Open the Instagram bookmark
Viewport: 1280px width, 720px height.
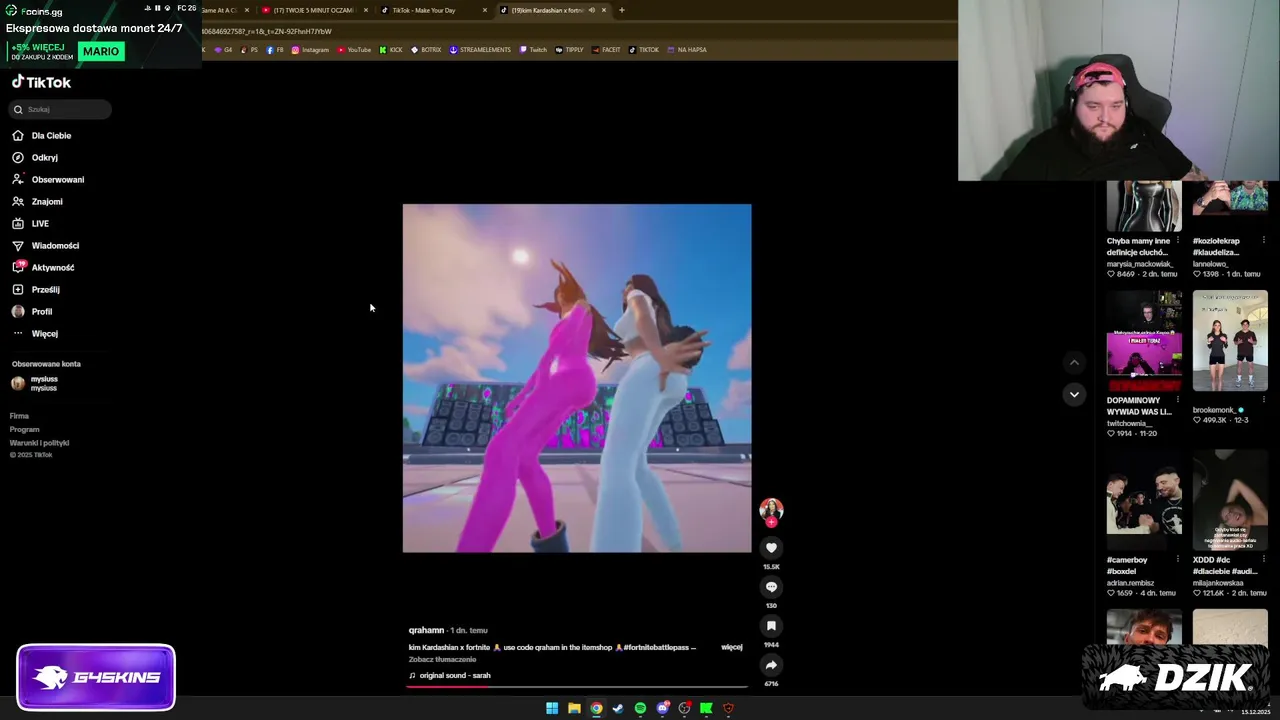[x=310, y=49]
